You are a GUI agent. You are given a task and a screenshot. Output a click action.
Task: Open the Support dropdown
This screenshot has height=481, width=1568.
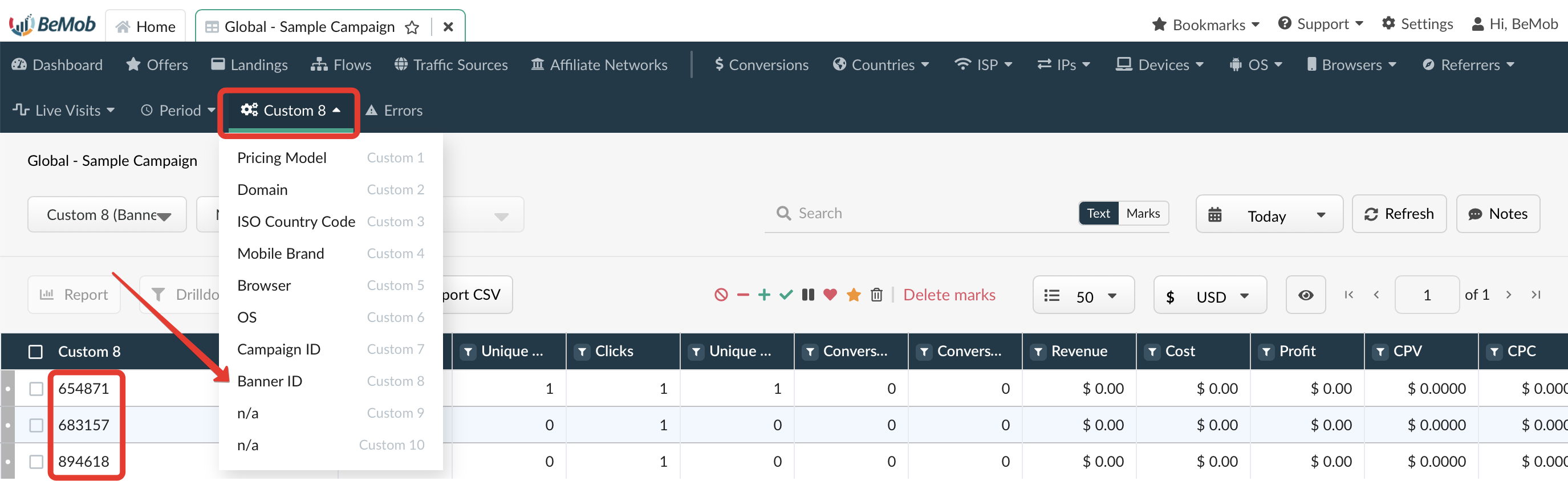1321,25
